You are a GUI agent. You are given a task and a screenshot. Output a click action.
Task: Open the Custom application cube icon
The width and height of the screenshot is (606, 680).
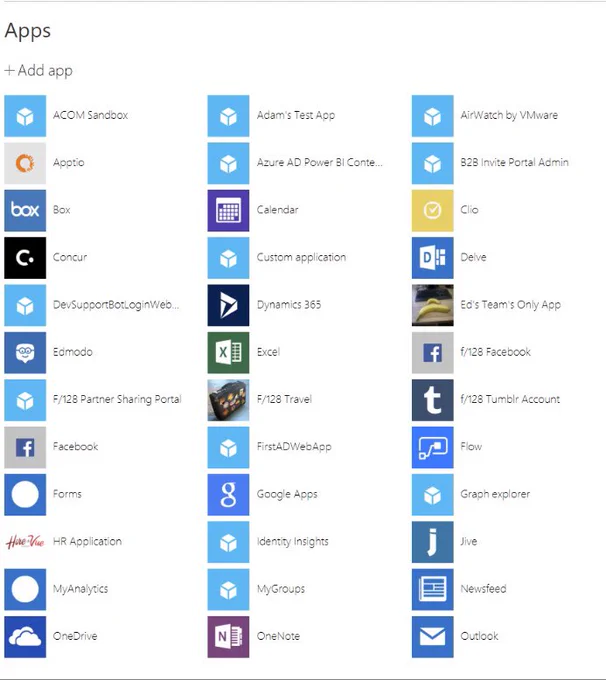coord(228,258)
